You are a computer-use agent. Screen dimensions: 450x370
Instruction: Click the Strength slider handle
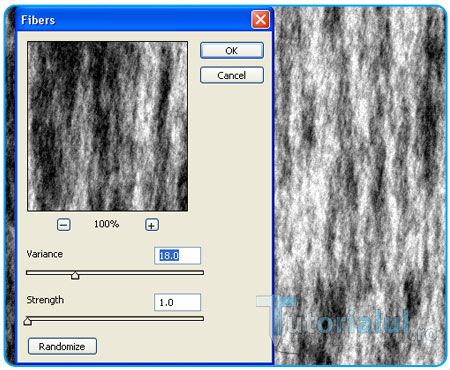(x=28, y=321)
